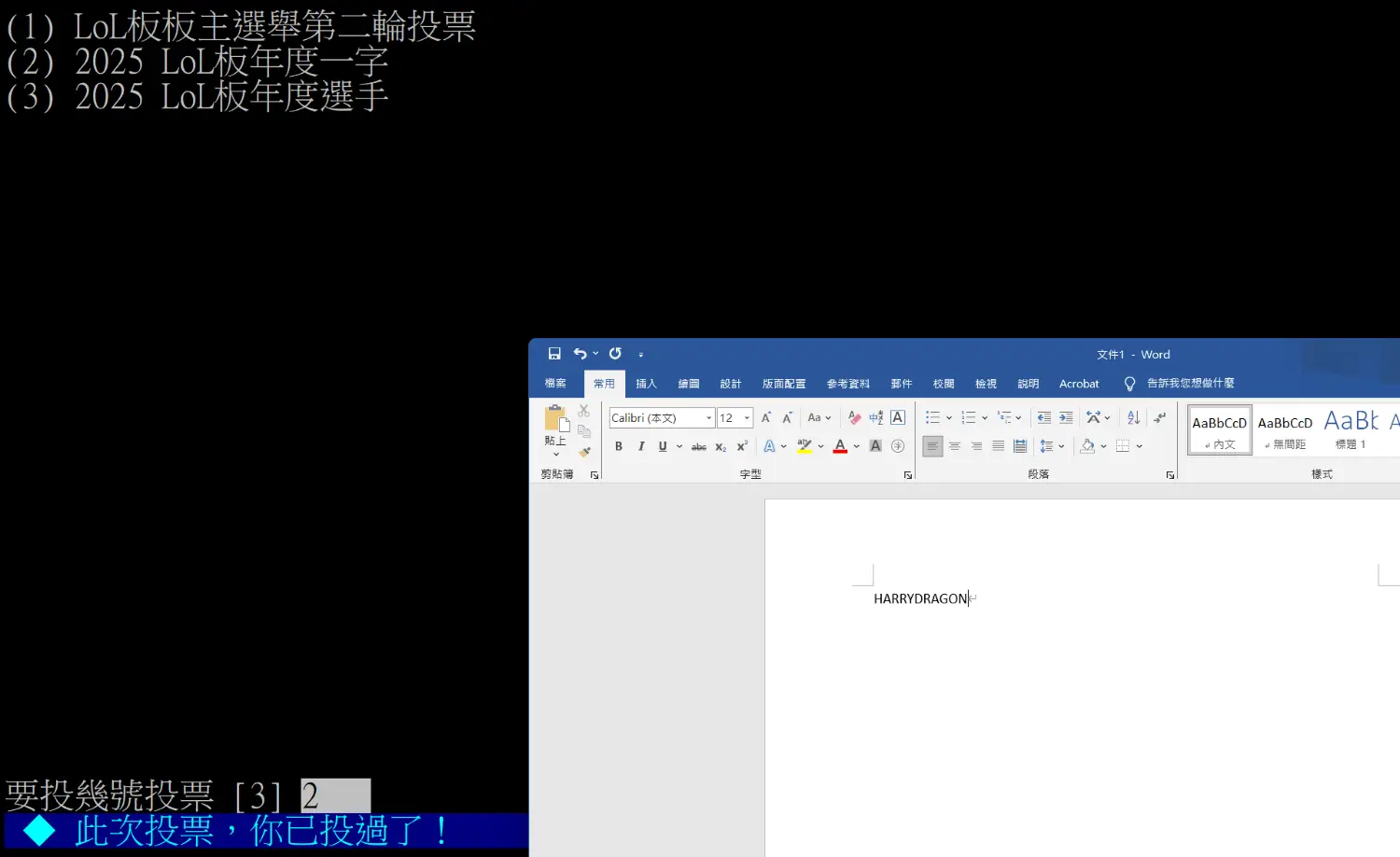Click the Undo arrow in the quick access toolbar

point(581,354)
